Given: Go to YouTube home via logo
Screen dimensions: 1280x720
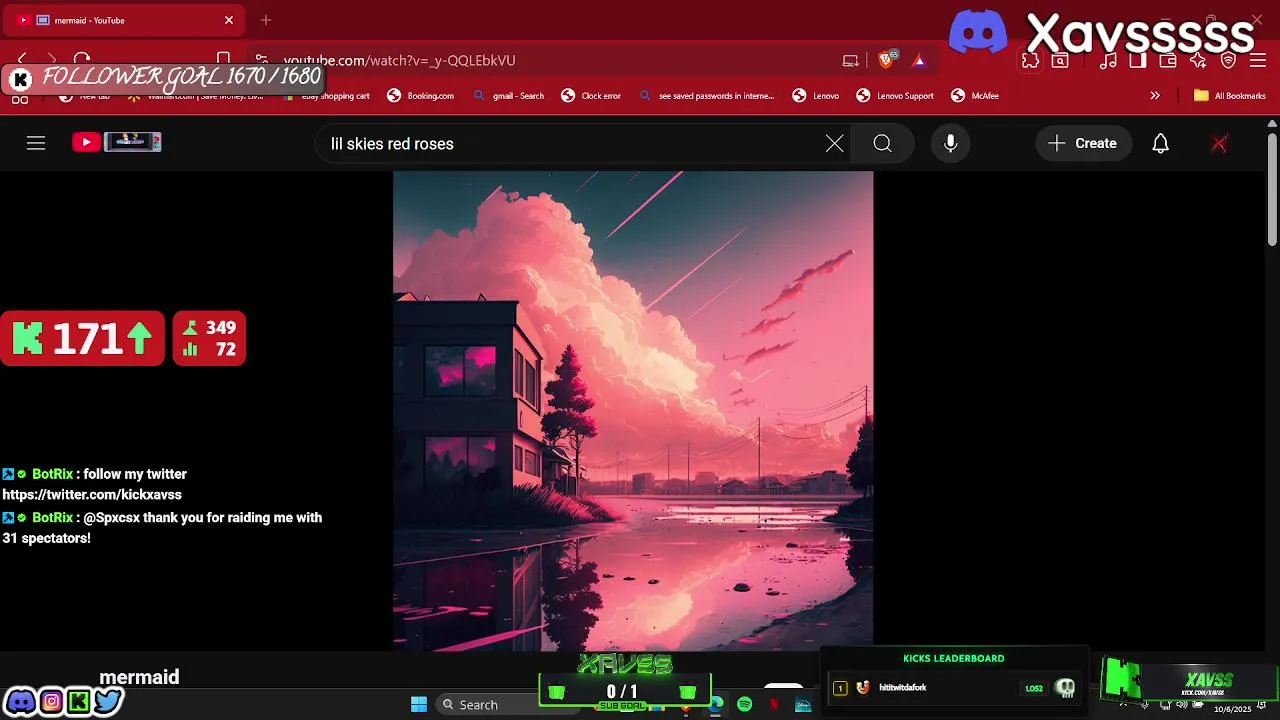Looking at the screenshot, I should pos(117,142).
